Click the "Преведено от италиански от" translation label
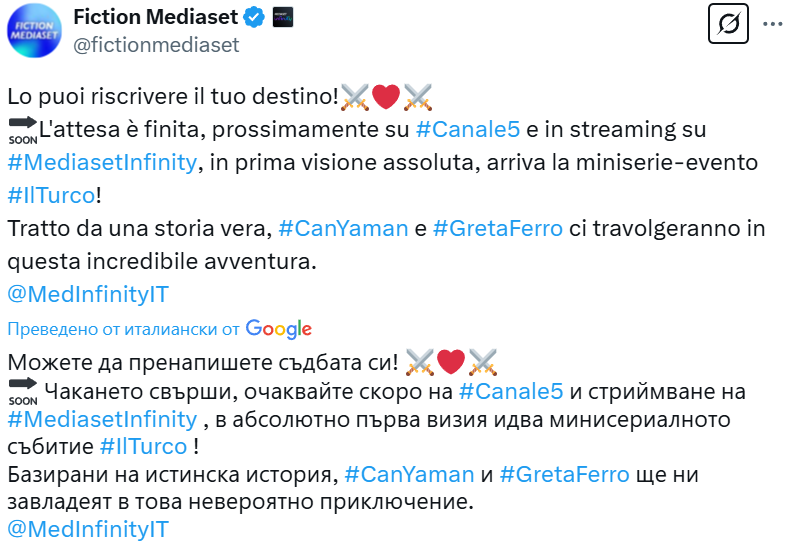The image size is (792, 546). pos(124,329)
